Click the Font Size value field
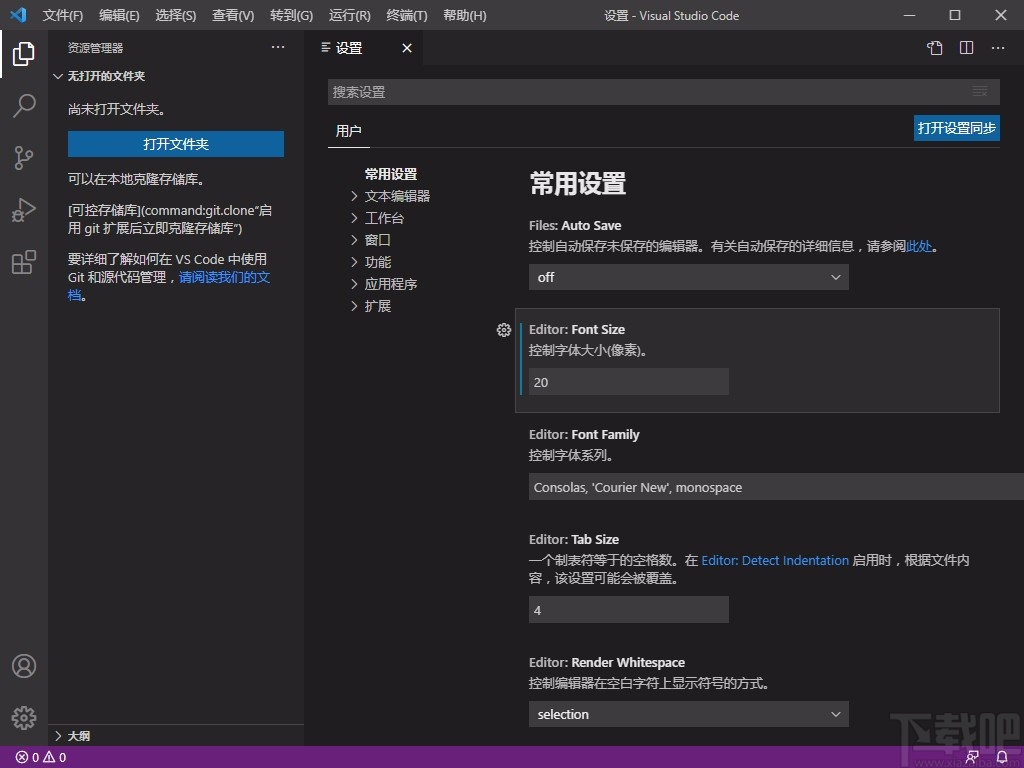 click(x=628, y=382)
